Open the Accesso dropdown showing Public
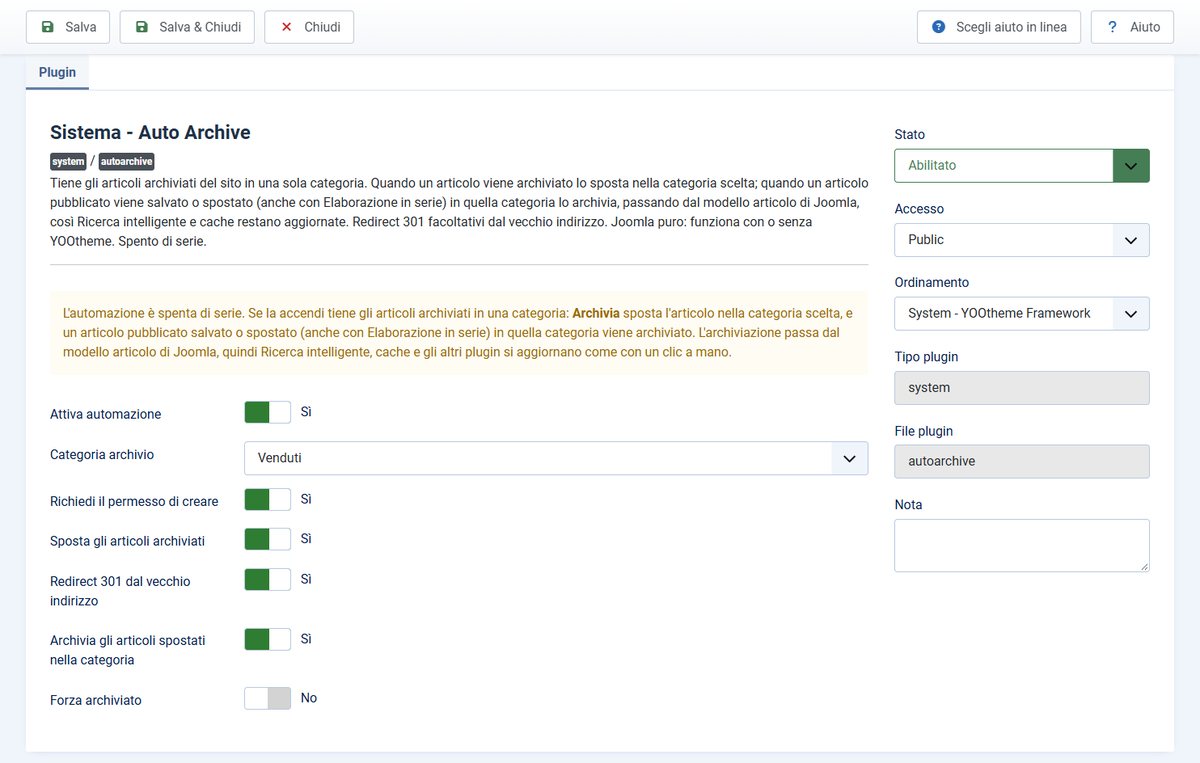Viewport: 1200px width, 763px height. [x=1021, y=240]
